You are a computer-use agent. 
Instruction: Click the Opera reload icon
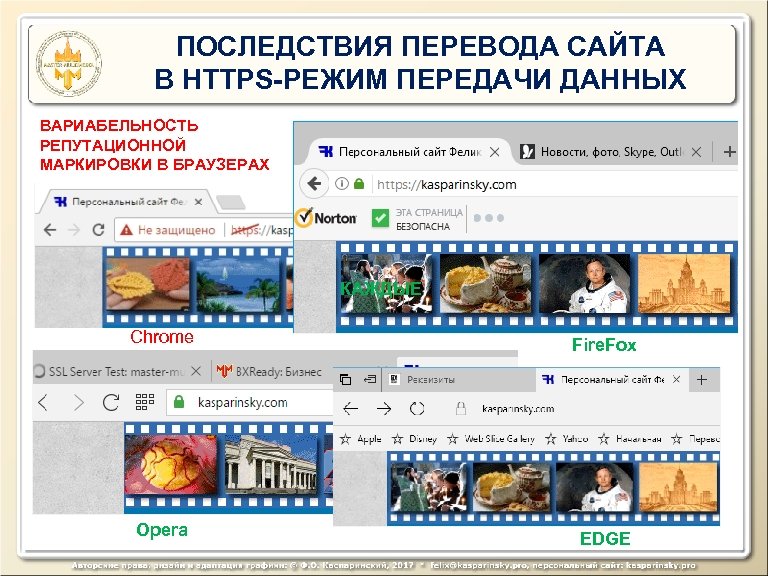(x=111, y=403)
